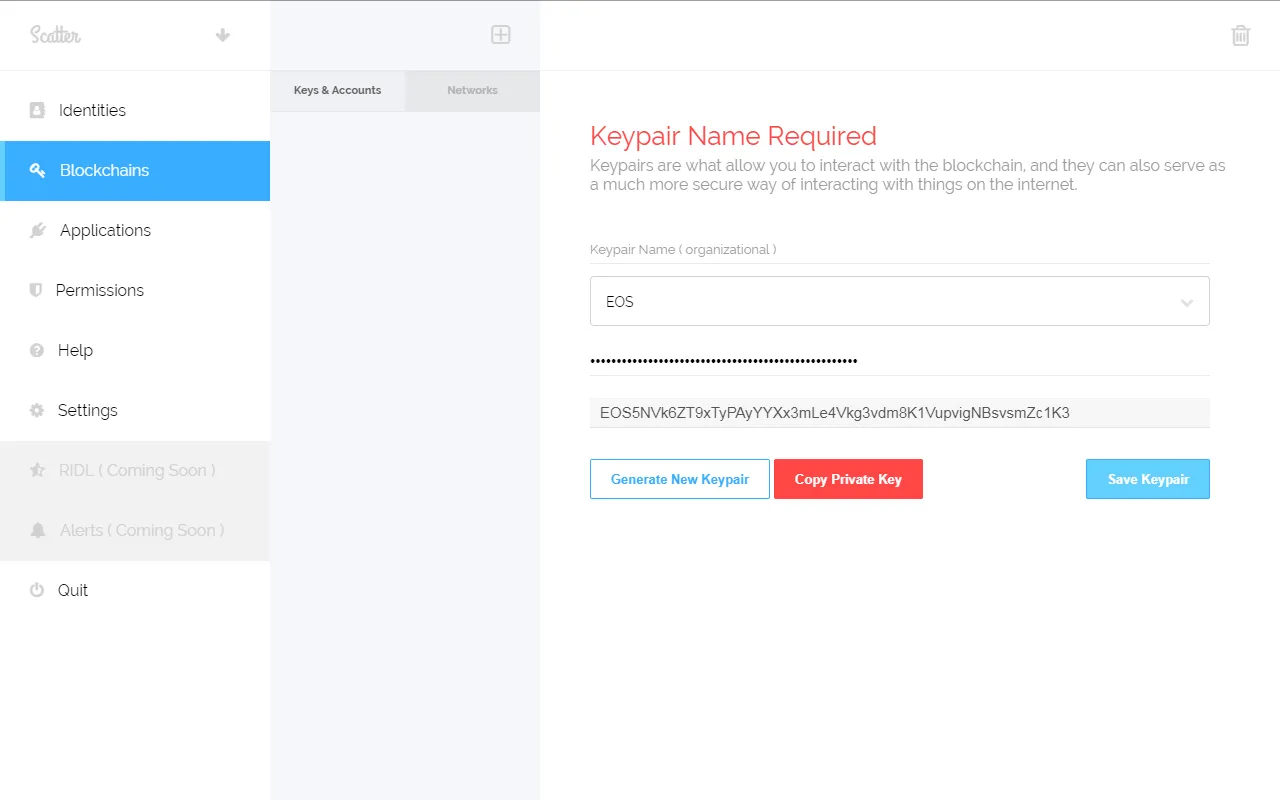Screen dimensions: 1280x800
Task: Open the Help page label
Action: 75,350
